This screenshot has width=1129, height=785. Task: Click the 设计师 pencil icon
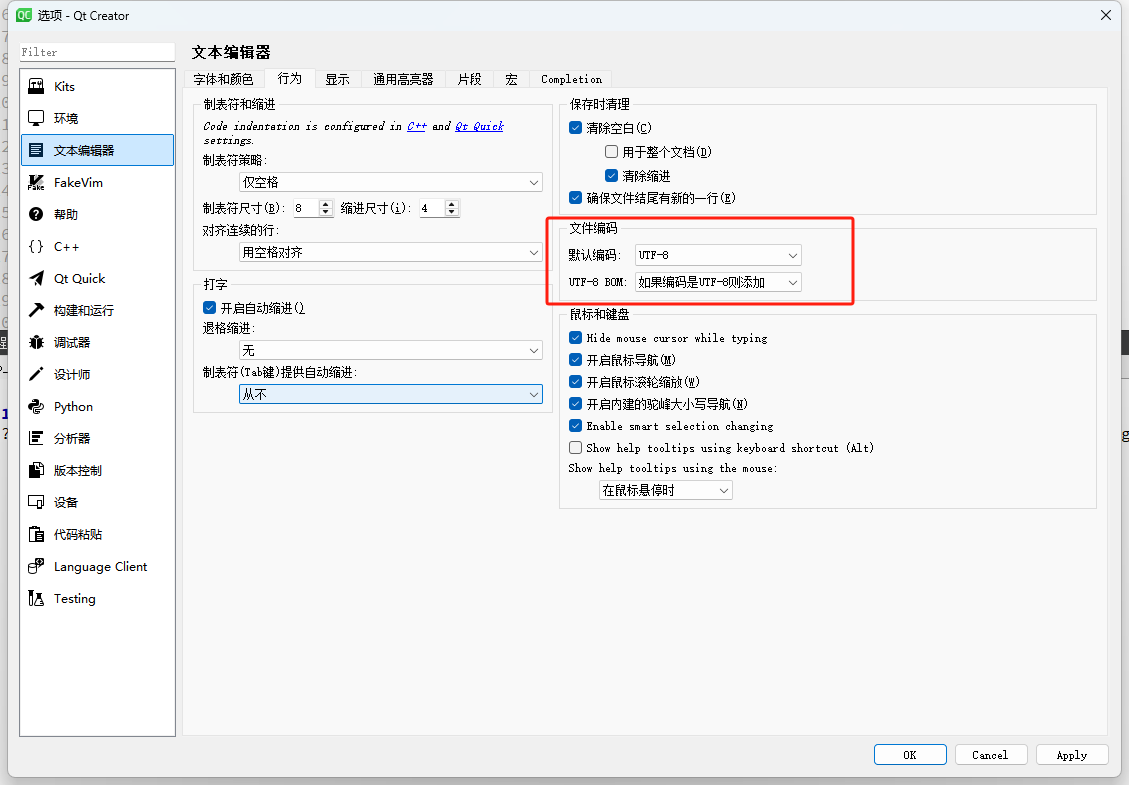point(36,374)
